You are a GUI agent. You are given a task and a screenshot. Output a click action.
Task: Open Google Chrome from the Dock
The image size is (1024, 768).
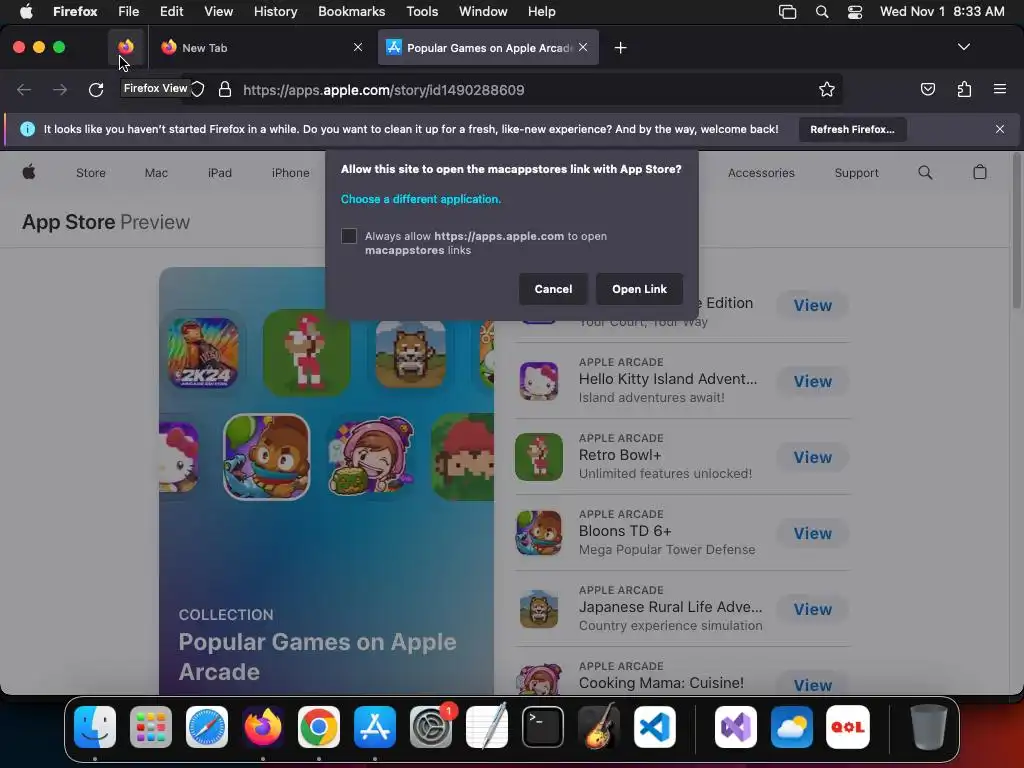tap(319, 727)
